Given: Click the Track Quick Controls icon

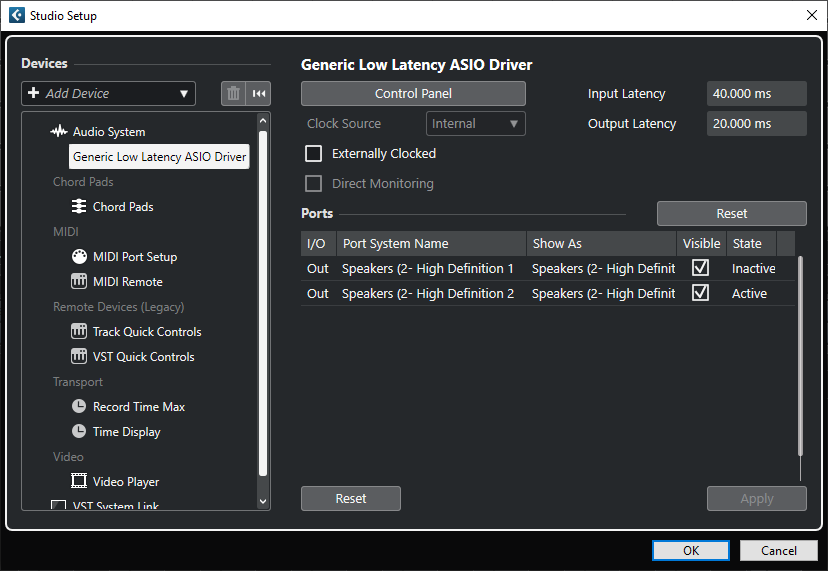Looking at the screenshot, I should click(79, 331).
